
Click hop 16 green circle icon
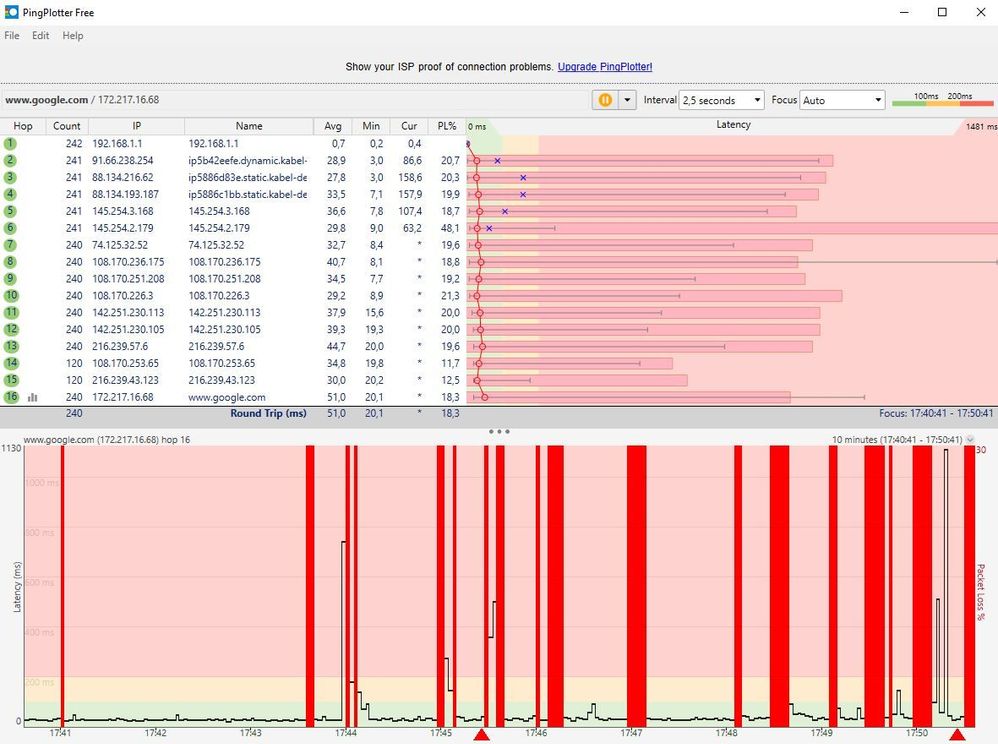tap(11, 397)
